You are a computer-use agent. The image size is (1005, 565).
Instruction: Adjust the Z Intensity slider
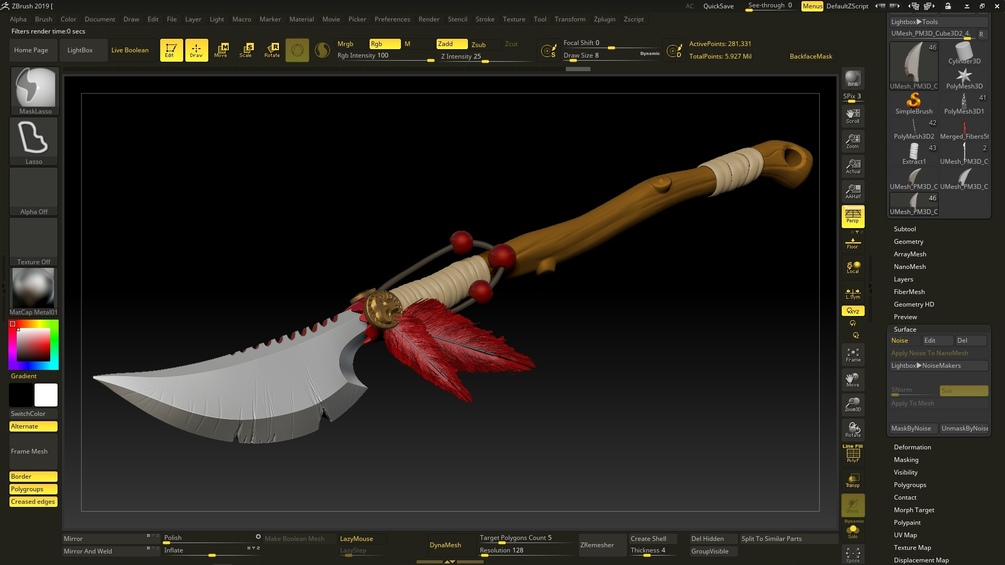coord(485,56)
